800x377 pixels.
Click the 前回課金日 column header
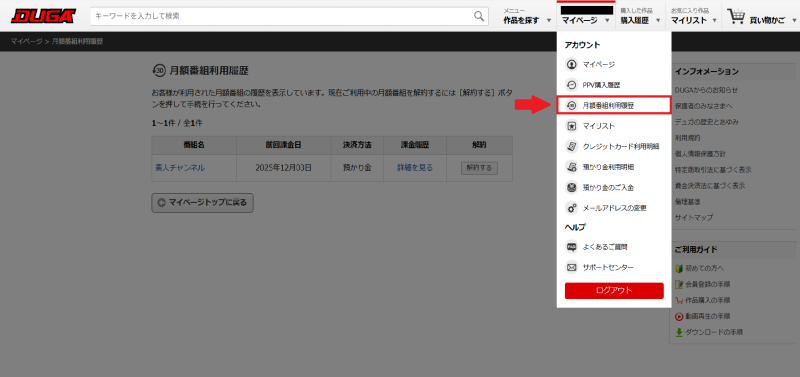pos(283,145)
